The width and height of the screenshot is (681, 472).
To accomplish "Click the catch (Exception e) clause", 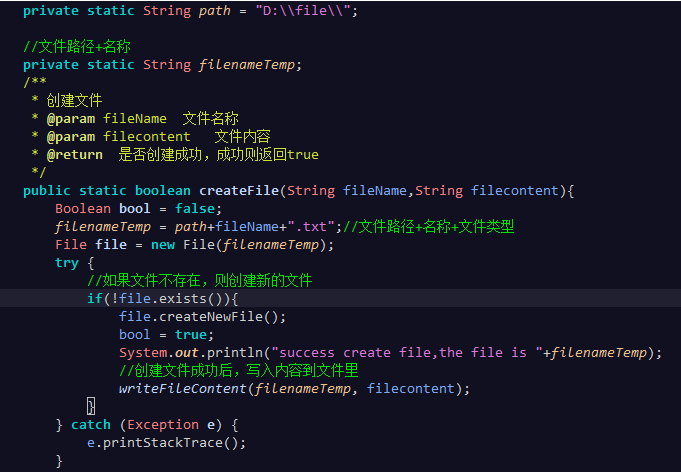I will (155, 425).
